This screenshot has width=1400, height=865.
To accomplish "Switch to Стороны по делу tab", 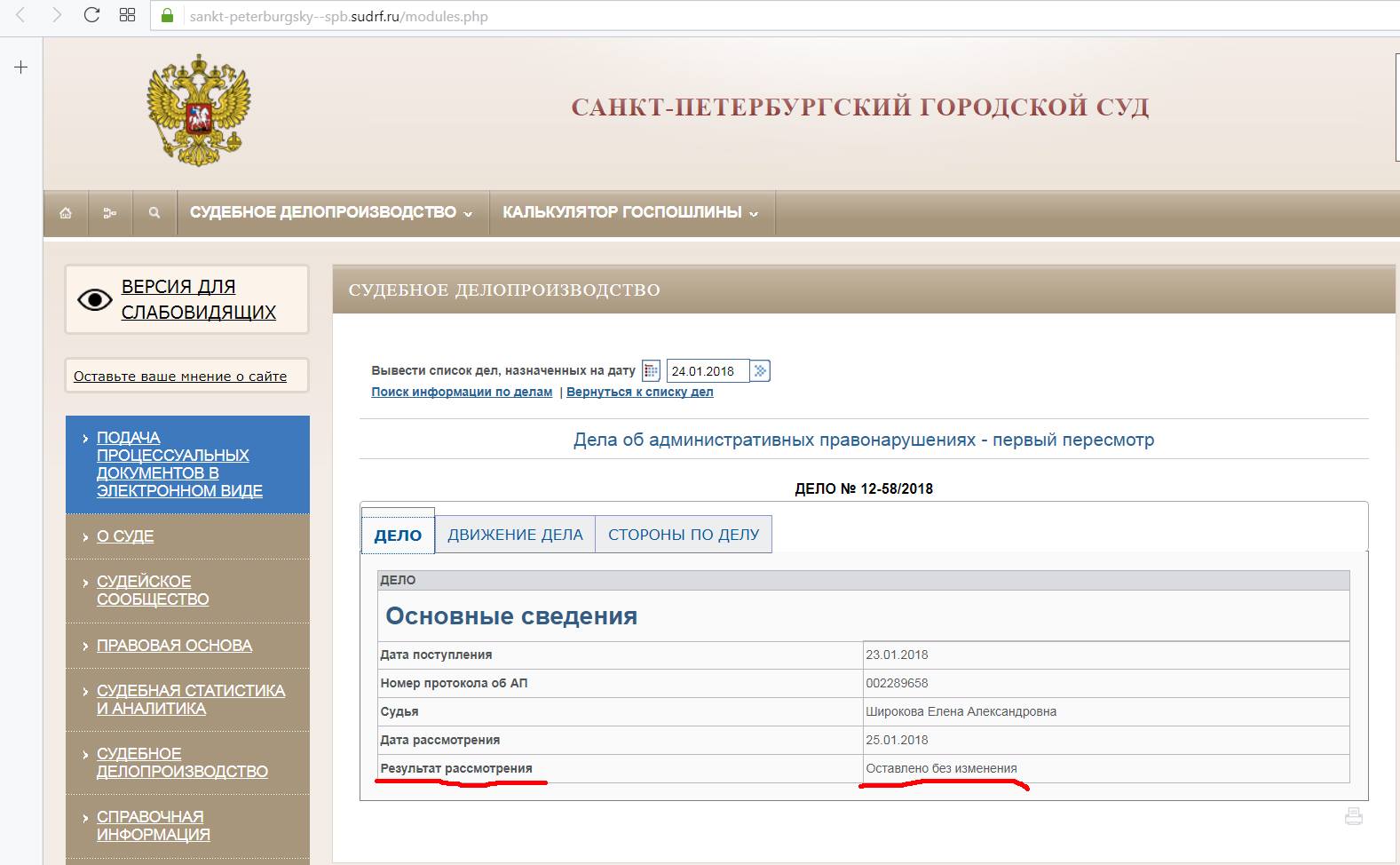I will click(x=684, y=535).
